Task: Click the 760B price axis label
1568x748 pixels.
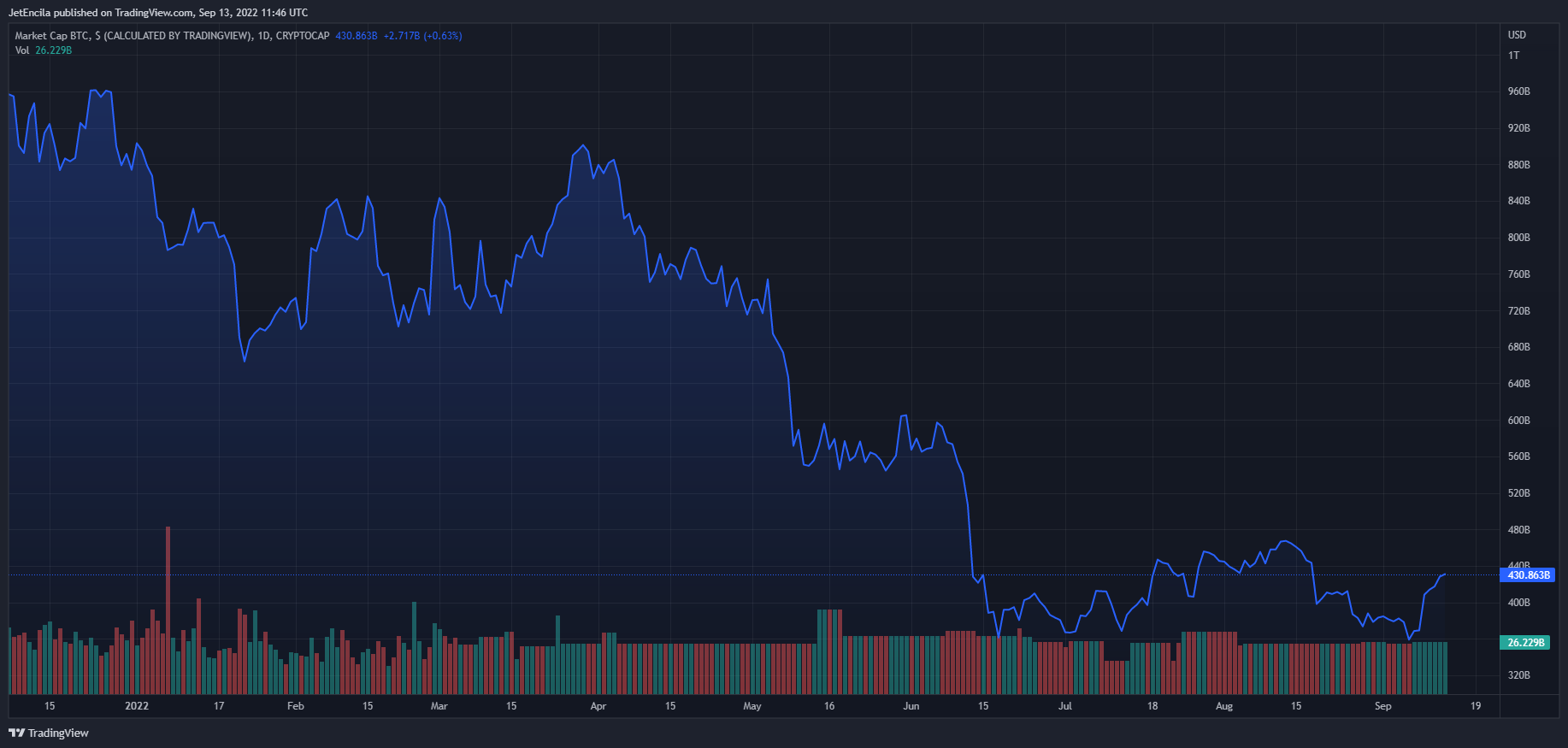Action: pos(1518,274)
